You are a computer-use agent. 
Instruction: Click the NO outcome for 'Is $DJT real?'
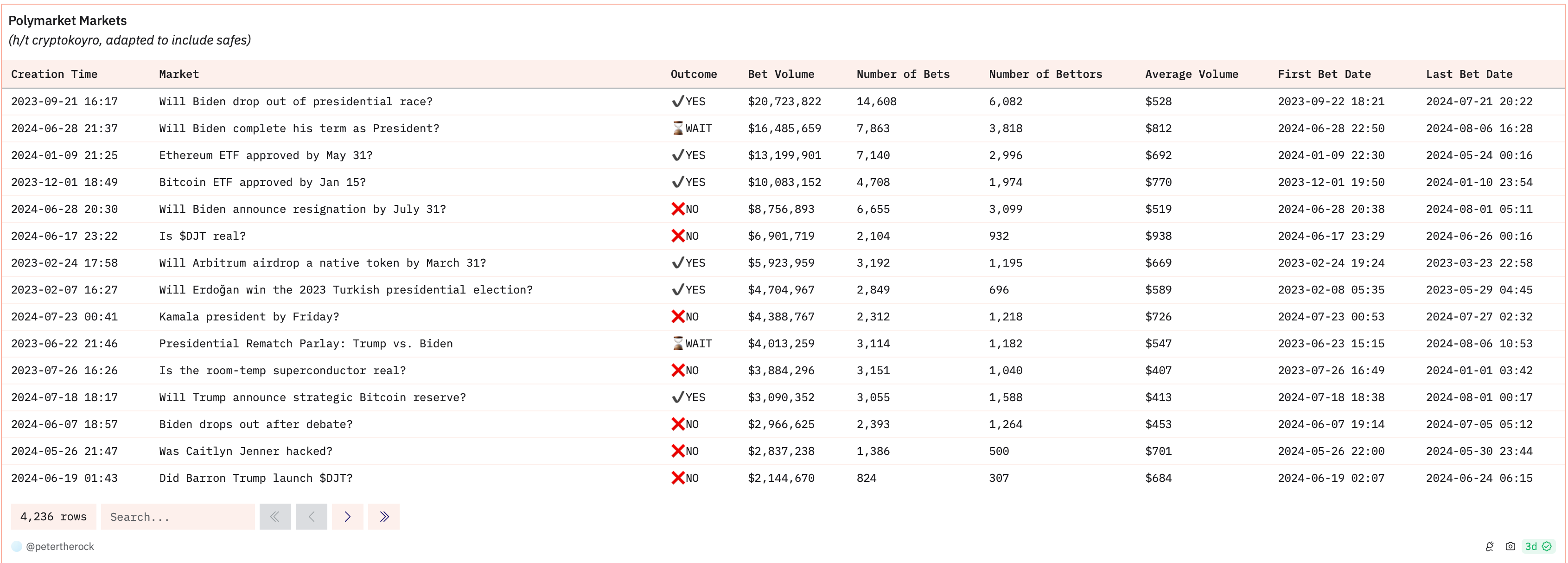[685, 236]
